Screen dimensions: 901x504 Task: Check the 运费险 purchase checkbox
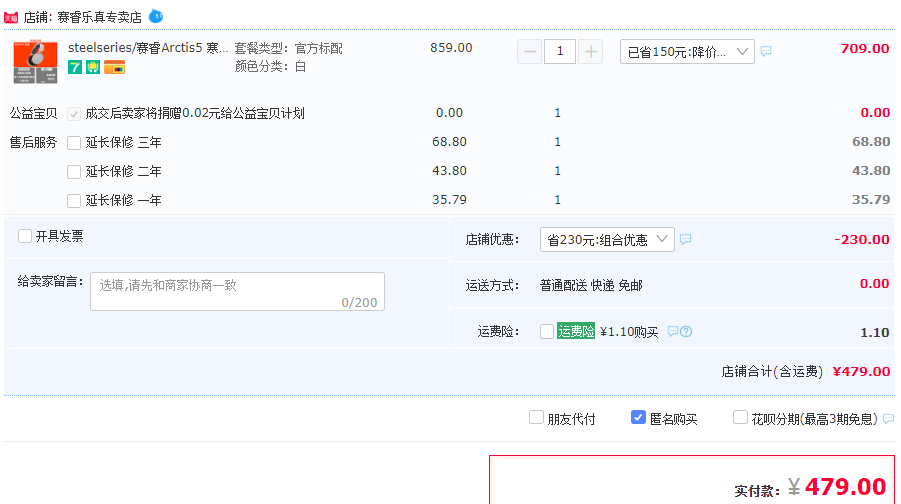click(547, 332)
